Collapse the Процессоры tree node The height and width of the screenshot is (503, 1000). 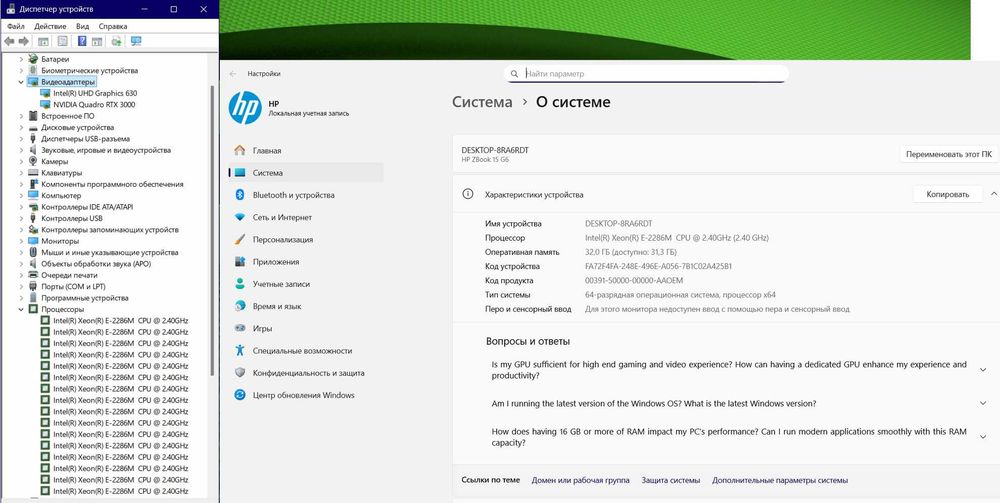pyautogui.click(x=21, y=310)
